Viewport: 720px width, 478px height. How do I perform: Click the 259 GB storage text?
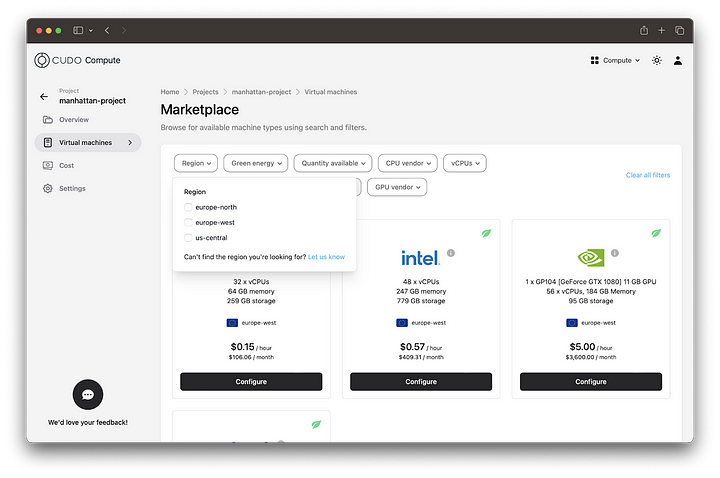(251, 301)
